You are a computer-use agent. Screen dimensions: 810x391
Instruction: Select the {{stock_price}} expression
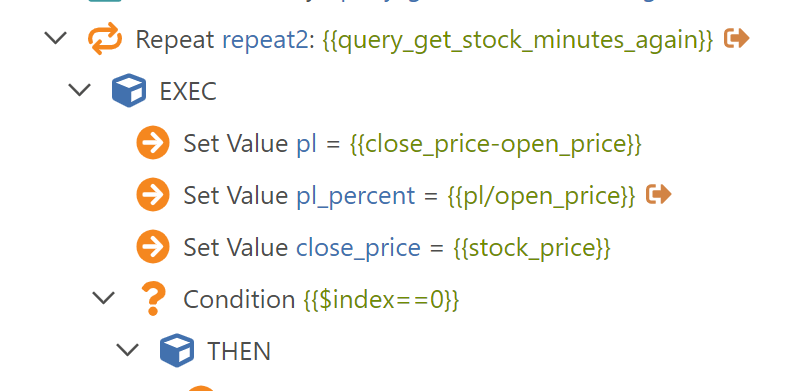[x=532, y=248]
